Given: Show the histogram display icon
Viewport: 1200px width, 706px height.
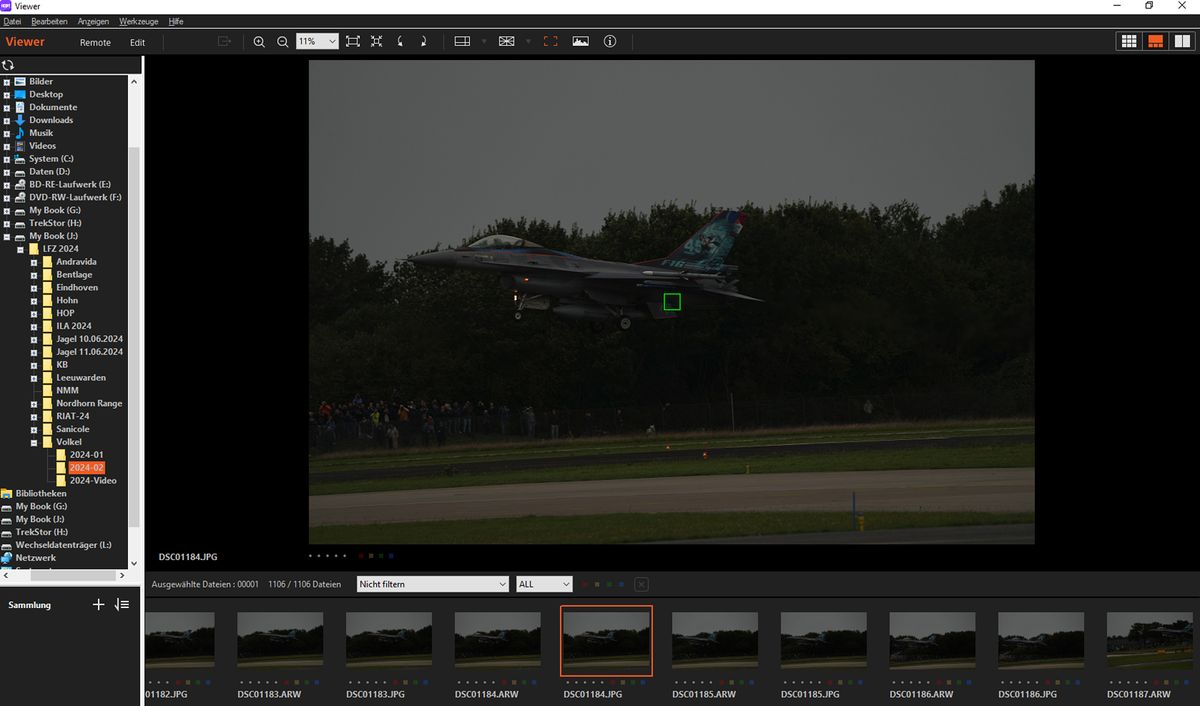Looking at the screenshot, I should (581, 42).
